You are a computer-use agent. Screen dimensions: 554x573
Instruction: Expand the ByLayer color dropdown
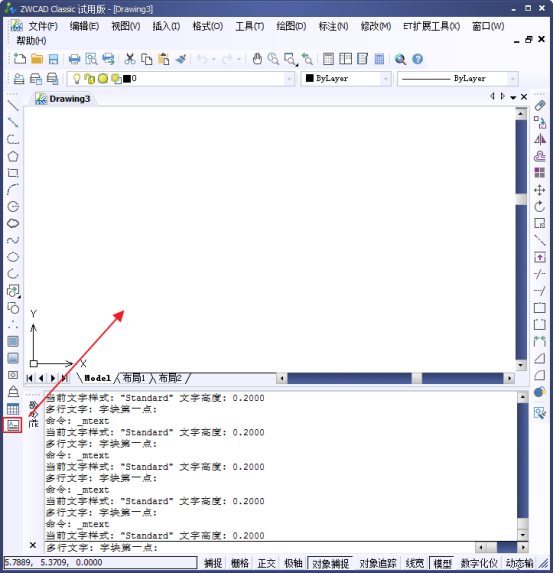(386, 79)
